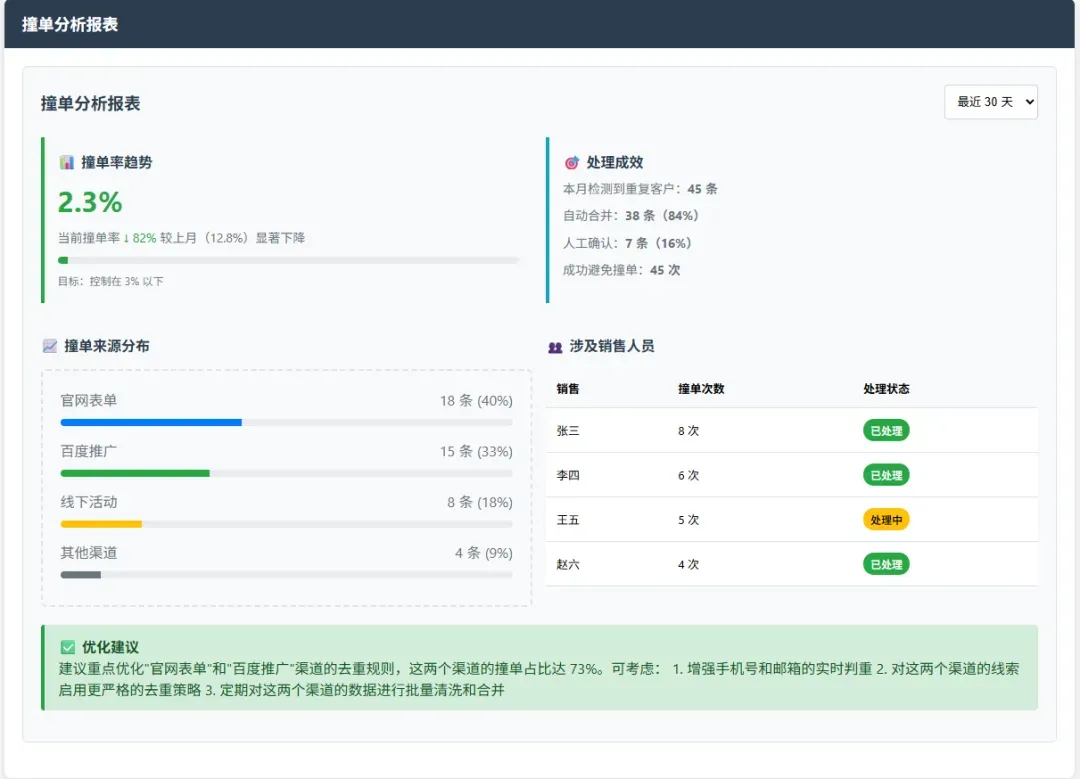The height and width of the screenshot is (779, 1080).
Task: Click the blue 官网表单 distribution bar
Action: tap(151, 422)
